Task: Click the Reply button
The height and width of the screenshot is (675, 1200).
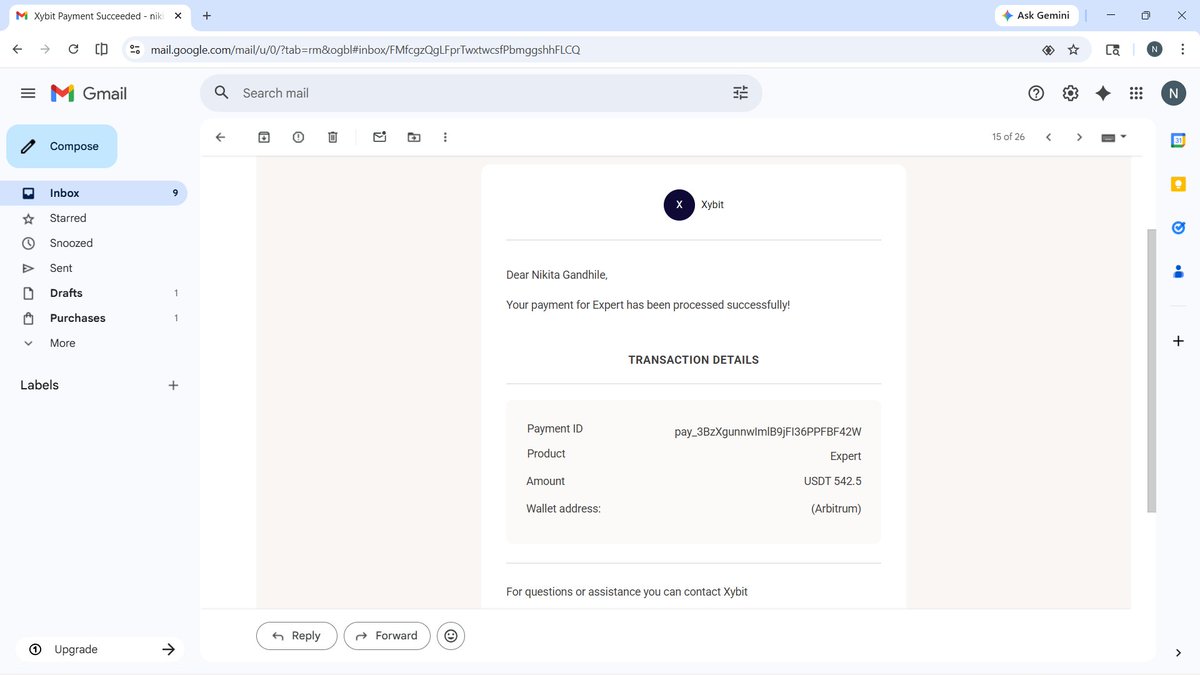Action: tap(296, 636)
